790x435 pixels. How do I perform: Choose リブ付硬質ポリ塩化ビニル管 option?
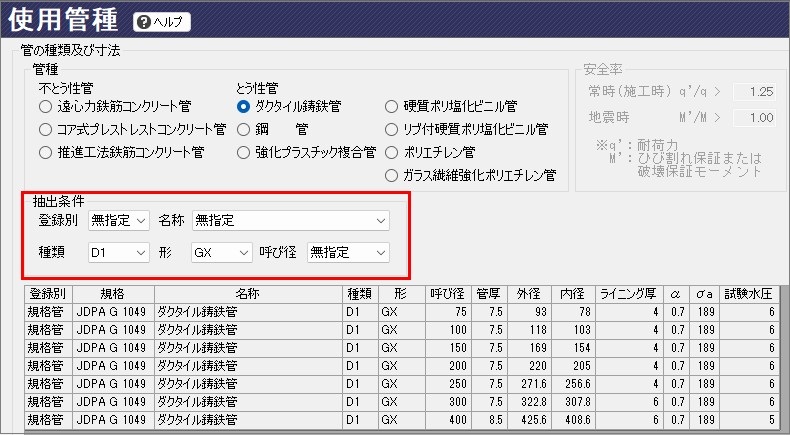393,129
